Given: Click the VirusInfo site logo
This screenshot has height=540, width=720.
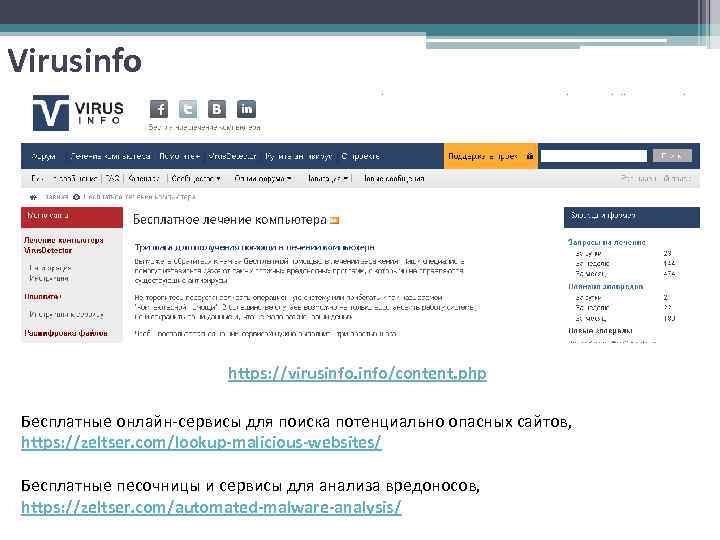Looking at the screenshot, I should 78,112.
